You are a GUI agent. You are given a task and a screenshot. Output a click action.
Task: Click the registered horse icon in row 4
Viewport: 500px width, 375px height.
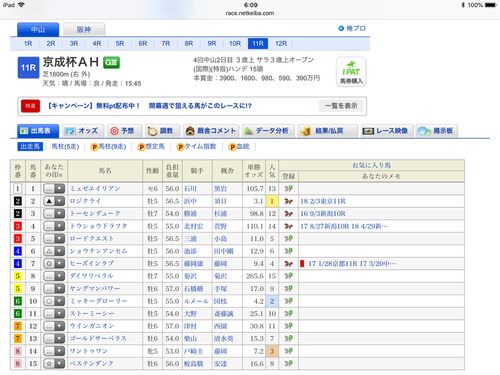(288, 226)
